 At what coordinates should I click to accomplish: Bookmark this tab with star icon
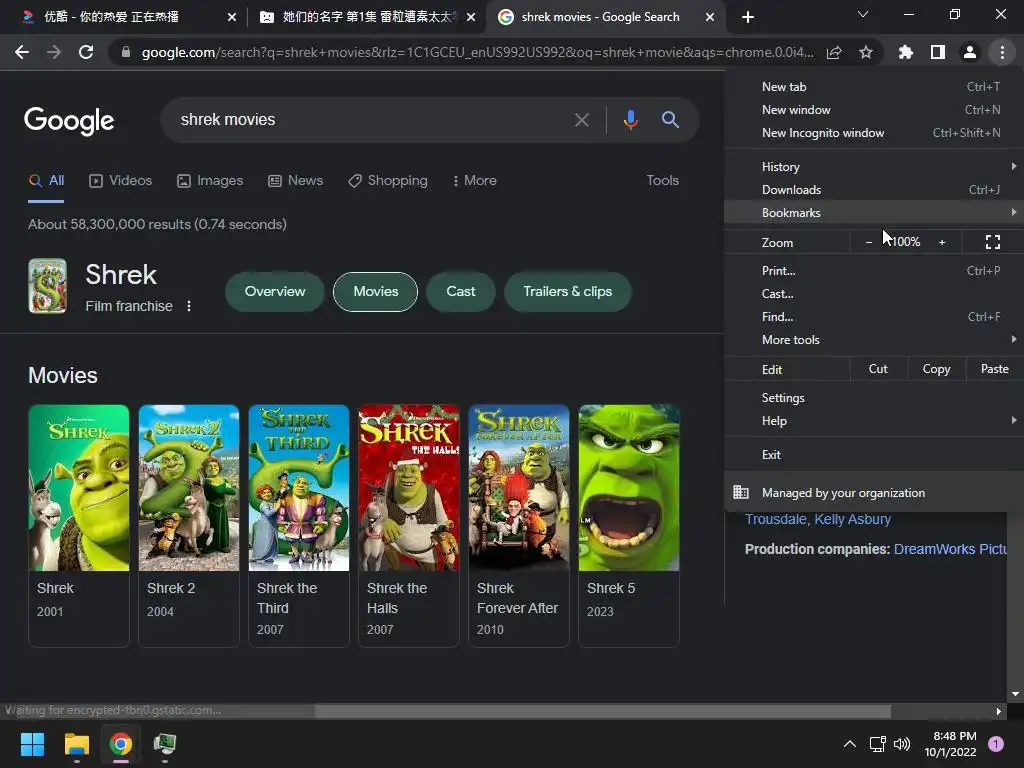pyautogui.click(x=866, y=52)
